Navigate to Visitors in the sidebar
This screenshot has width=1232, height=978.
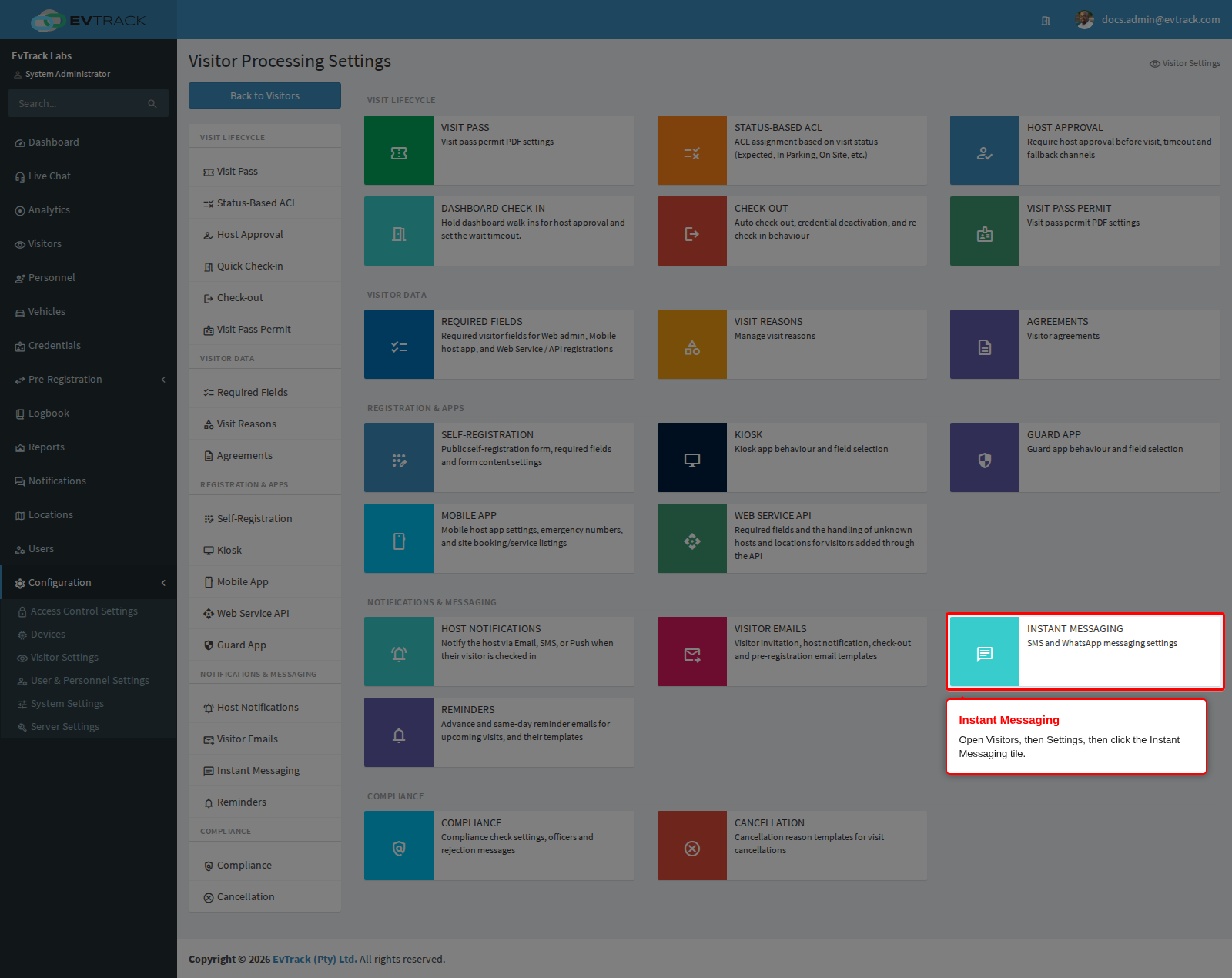(x=89, y=244)
